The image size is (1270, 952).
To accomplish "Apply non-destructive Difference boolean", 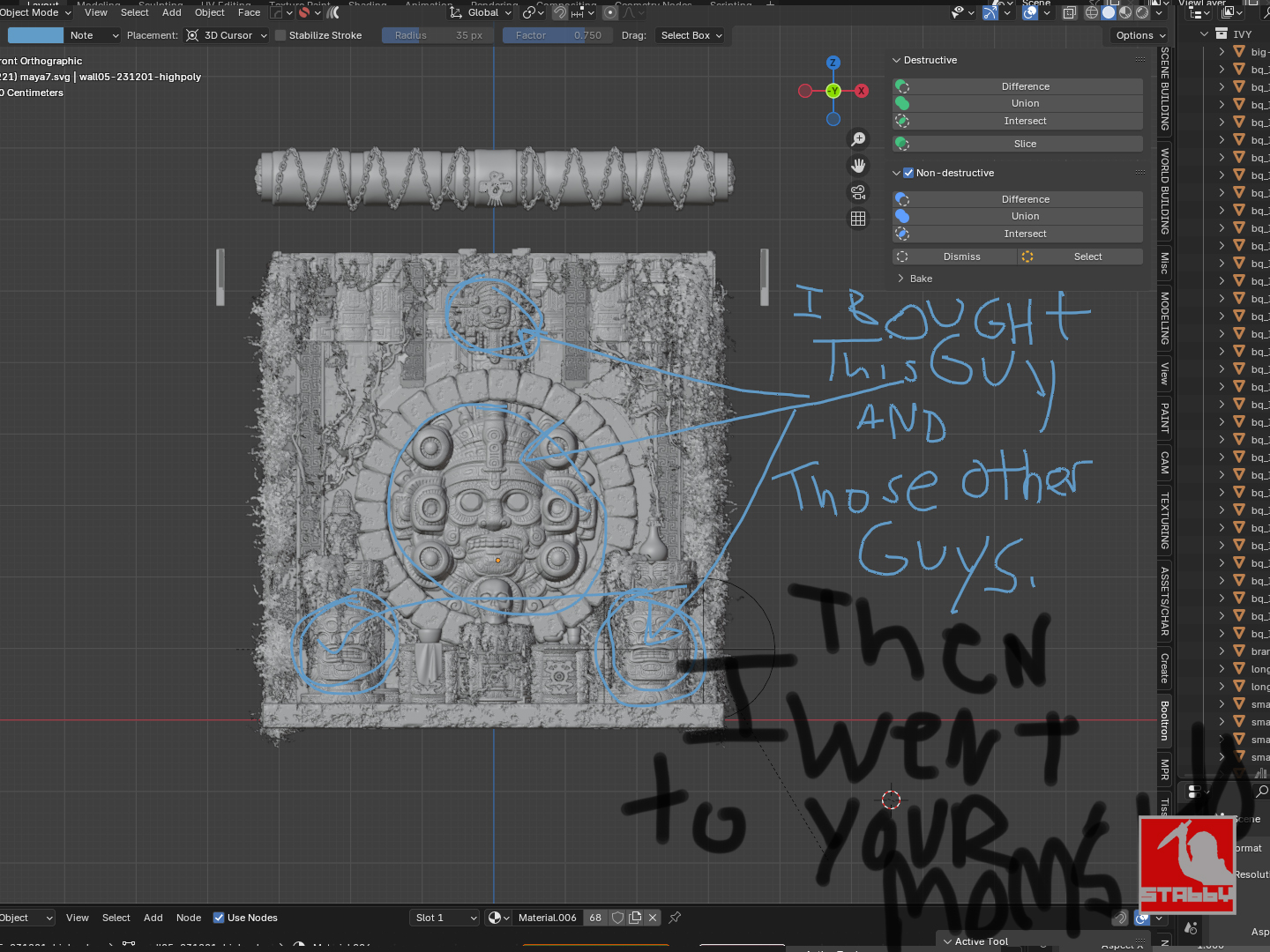I will point(1019,199).
